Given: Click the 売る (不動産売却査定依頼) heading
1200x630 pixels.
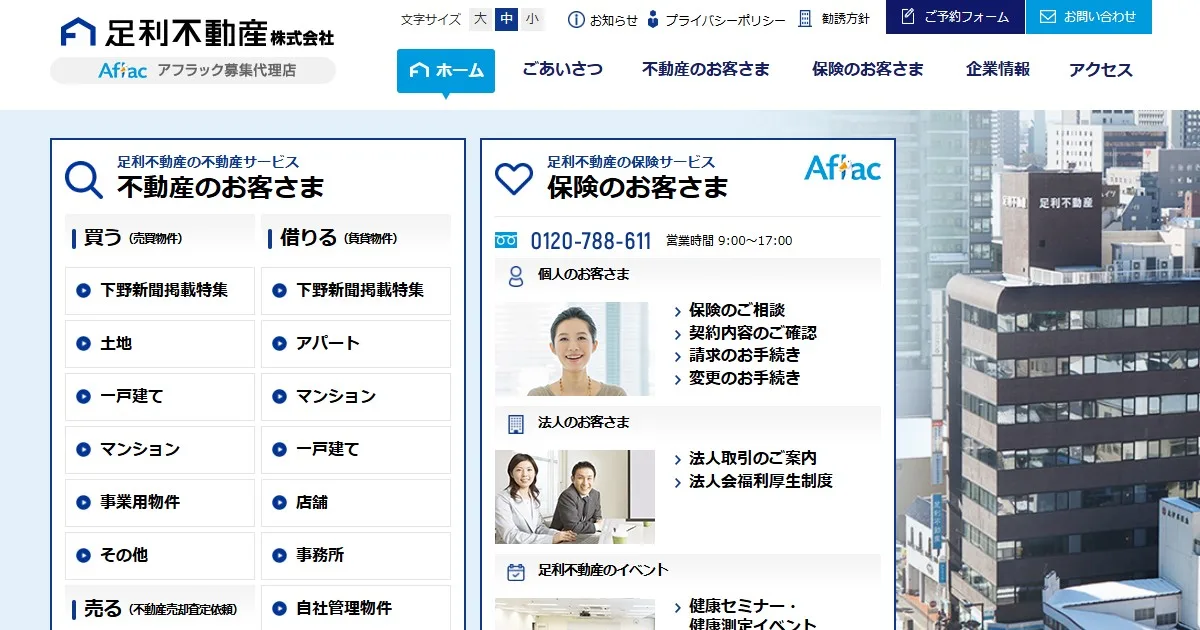Looking at the screenshot, I should [x=160, y=608].
